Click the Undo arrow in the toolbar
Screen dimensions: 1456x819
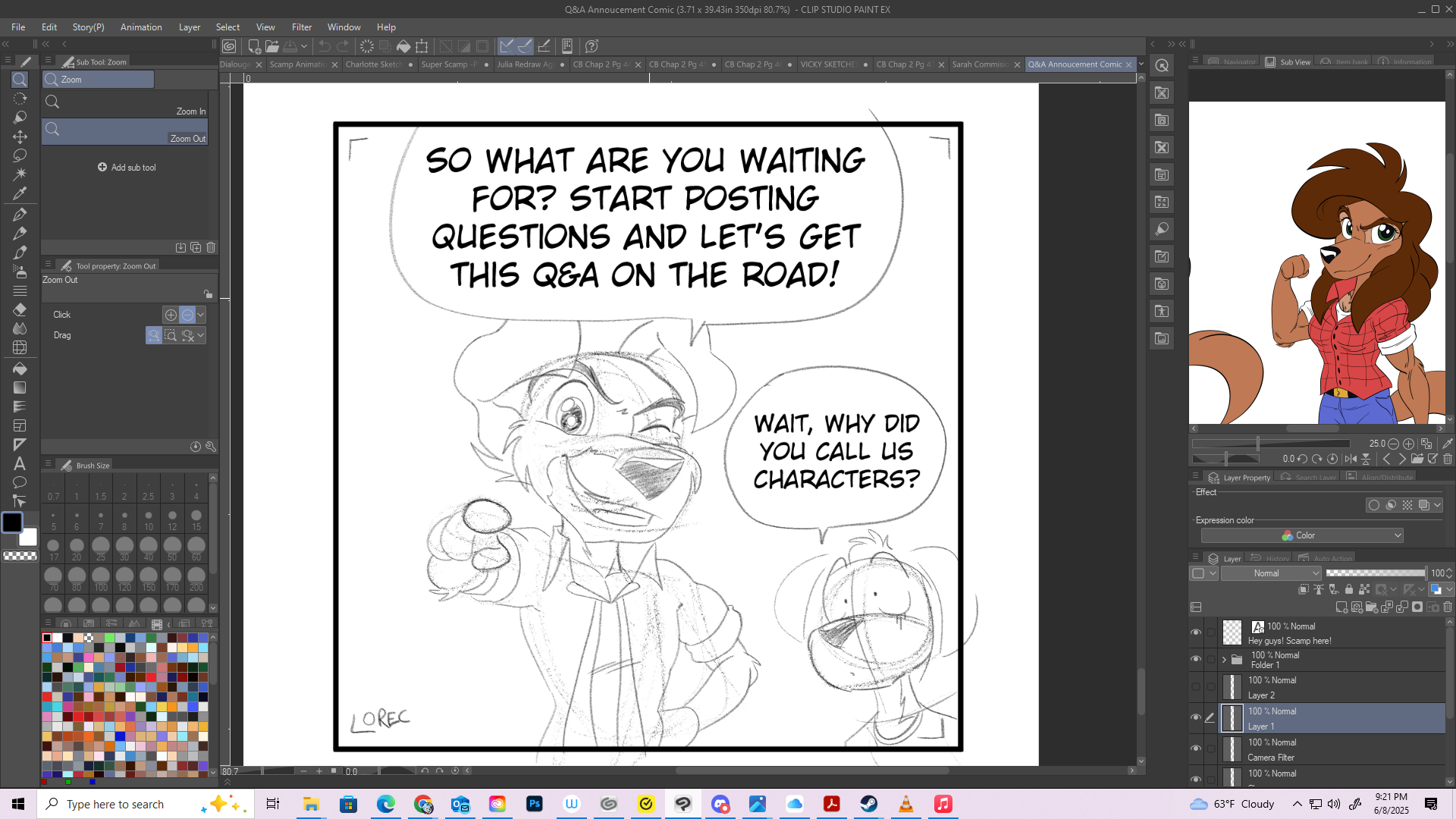click(325, 46)
